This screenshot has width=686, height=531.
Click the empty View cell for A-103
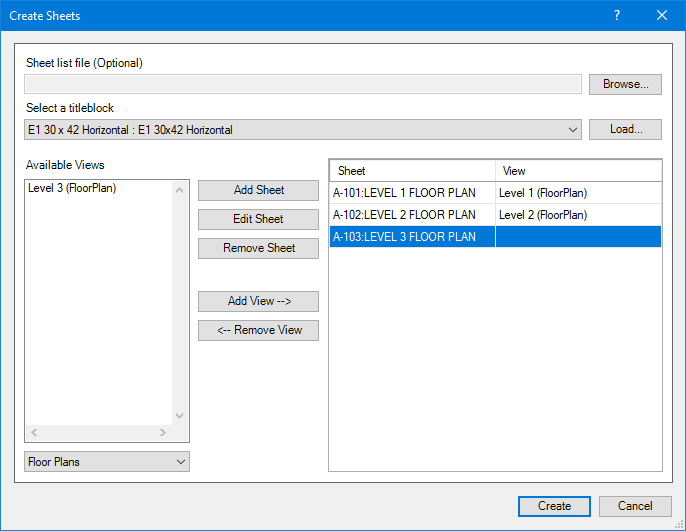[x=578, y=237]
